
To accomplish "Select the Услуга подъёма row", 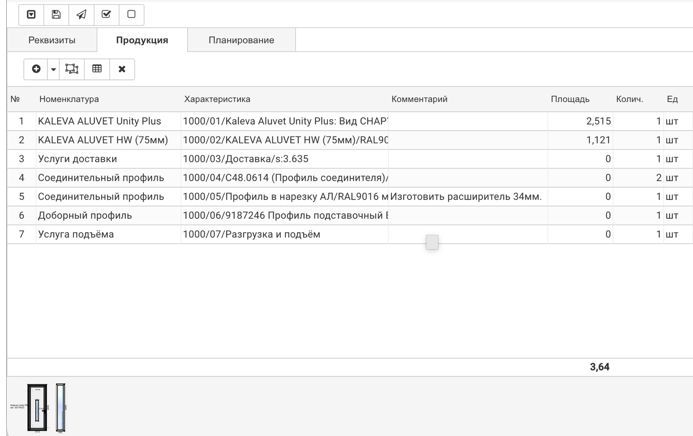I will (x=76, y=234).
